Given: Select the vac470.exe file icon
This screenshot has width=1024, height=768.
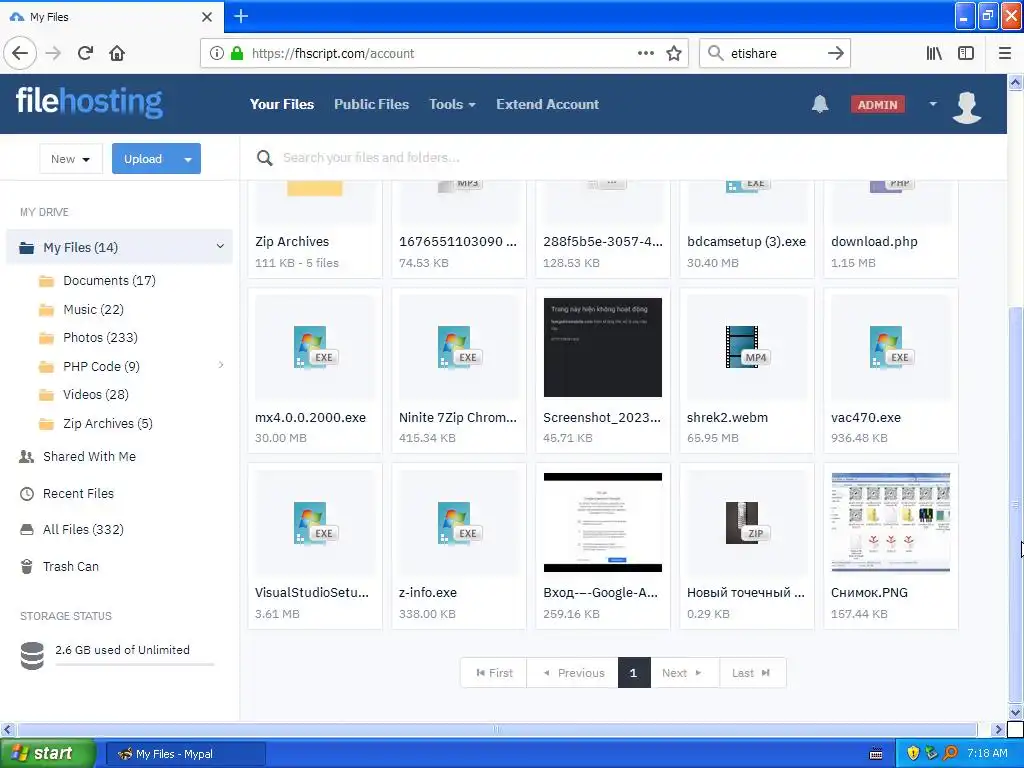Looking at the screenshot, I should click(x=890, y=347).
